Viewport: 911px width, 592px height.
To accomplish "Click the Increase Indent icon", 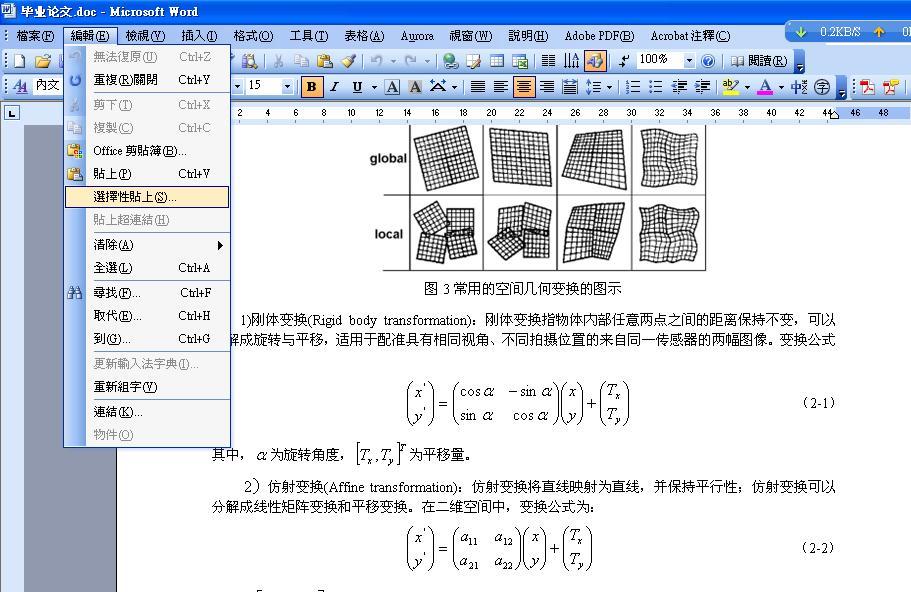I will (702, 87).
